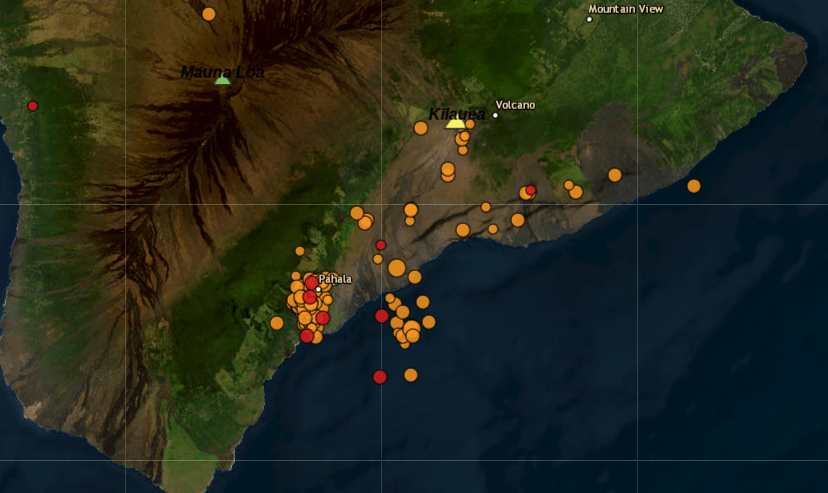Select the lone orange marker west of the Pahala cluster

tap(277, 323)
